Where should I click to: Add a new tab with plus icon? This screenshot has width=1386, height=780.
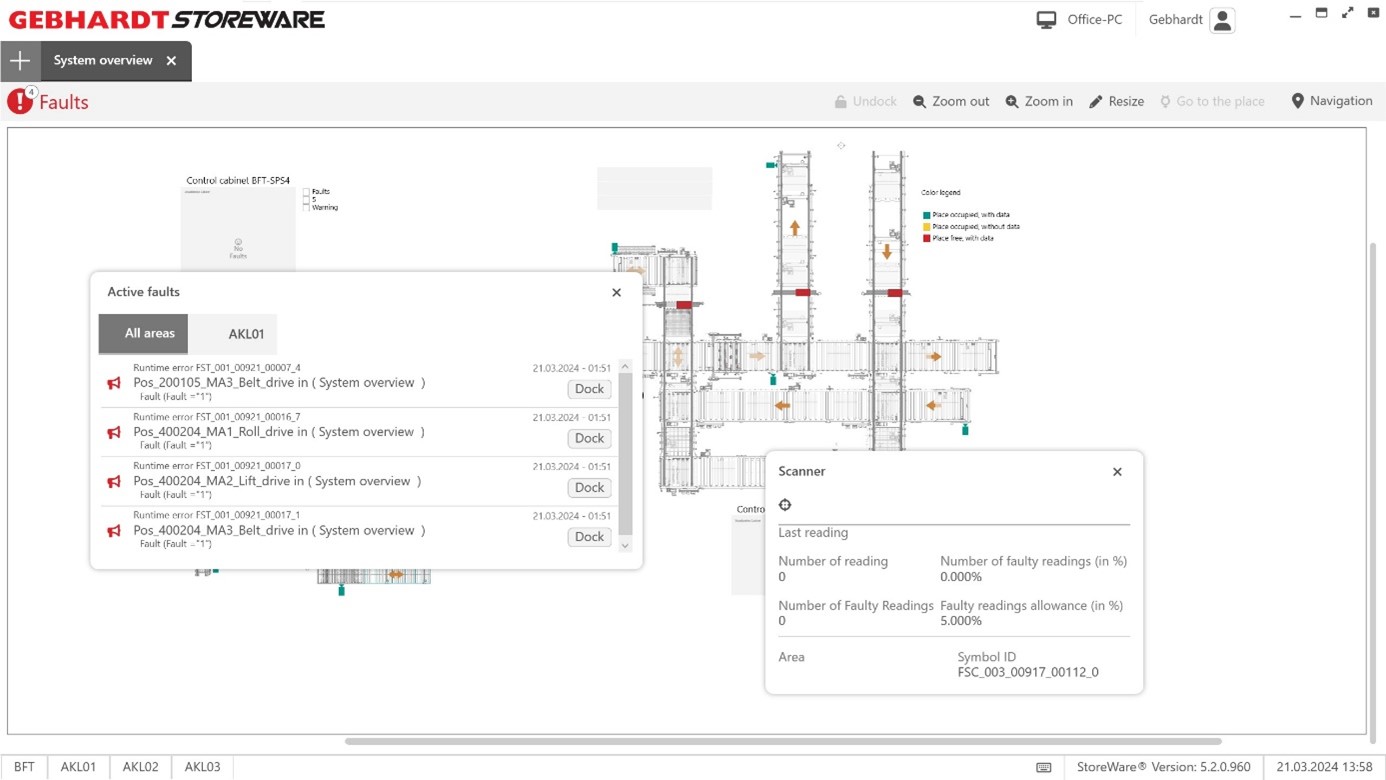pyautogui.click(x=20, y=61)
